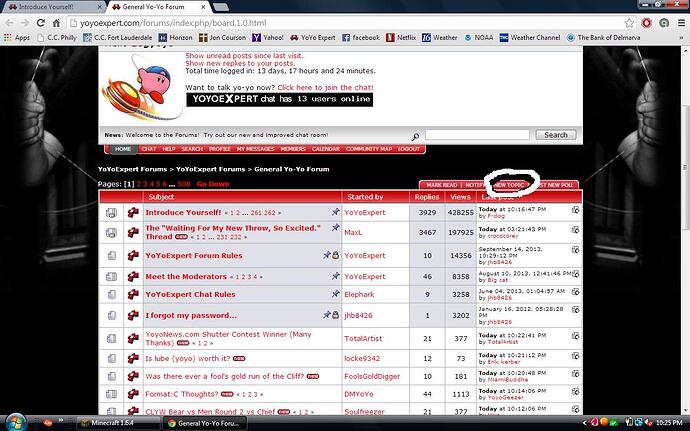Open the CHAT menu item
Image resolution: width=690 pixels, height=431 pixels.
click(149, 149)
